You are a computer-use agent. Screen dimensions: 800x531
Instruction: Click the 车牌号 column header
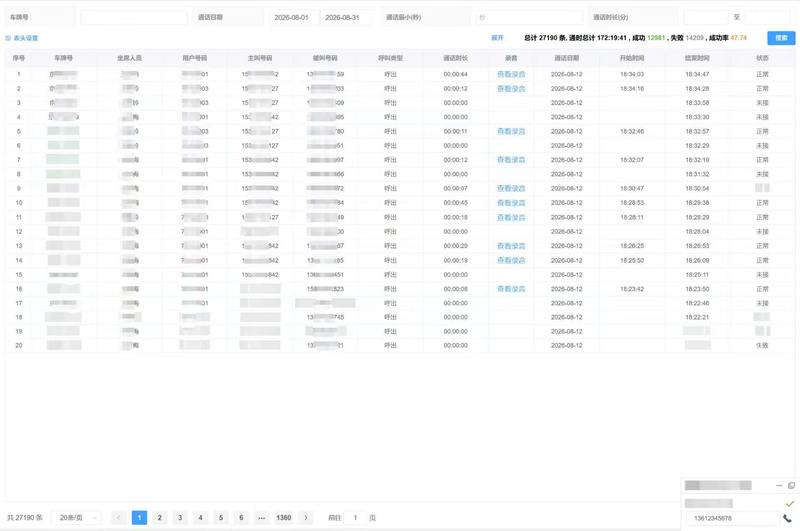click(64, 58)
